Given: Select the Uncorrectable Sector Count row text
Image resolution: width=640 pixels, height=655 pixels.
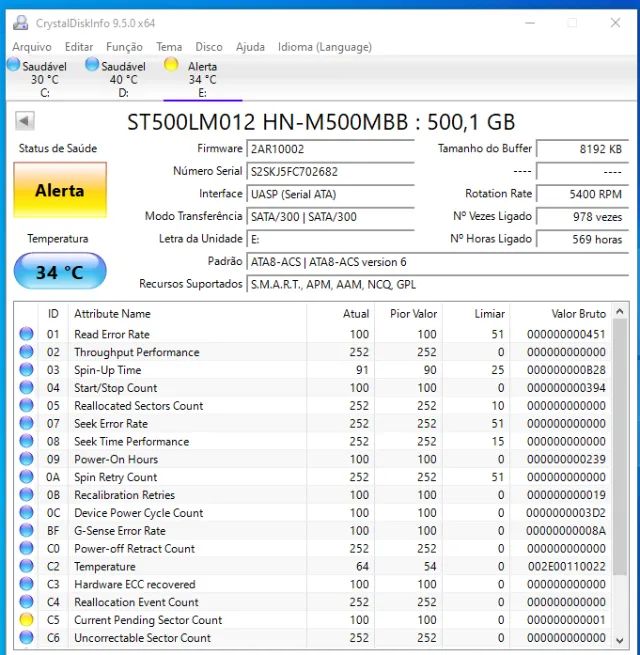Looking at the screenshot, I should pyautogui.click(x=142, y=638).
